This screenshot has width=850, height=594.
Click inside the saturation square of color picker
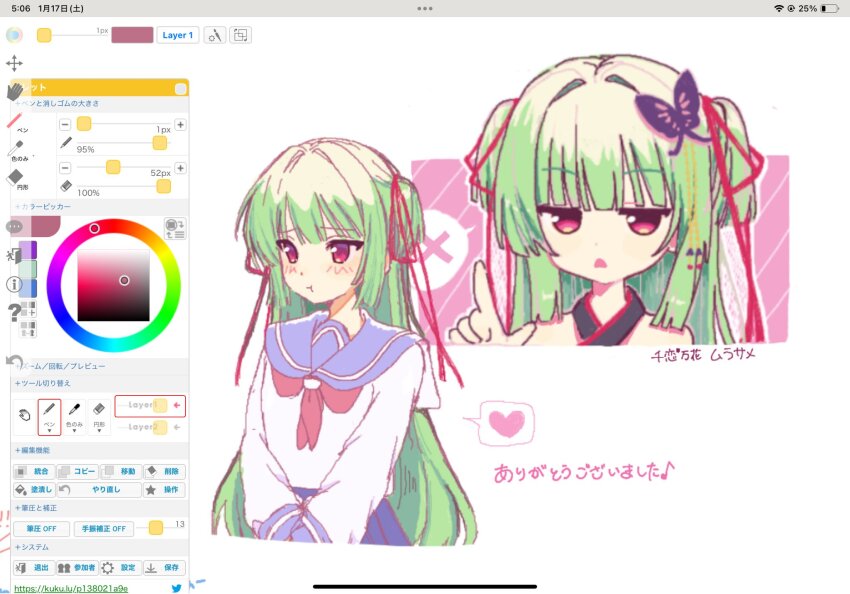tap(113, 285)
